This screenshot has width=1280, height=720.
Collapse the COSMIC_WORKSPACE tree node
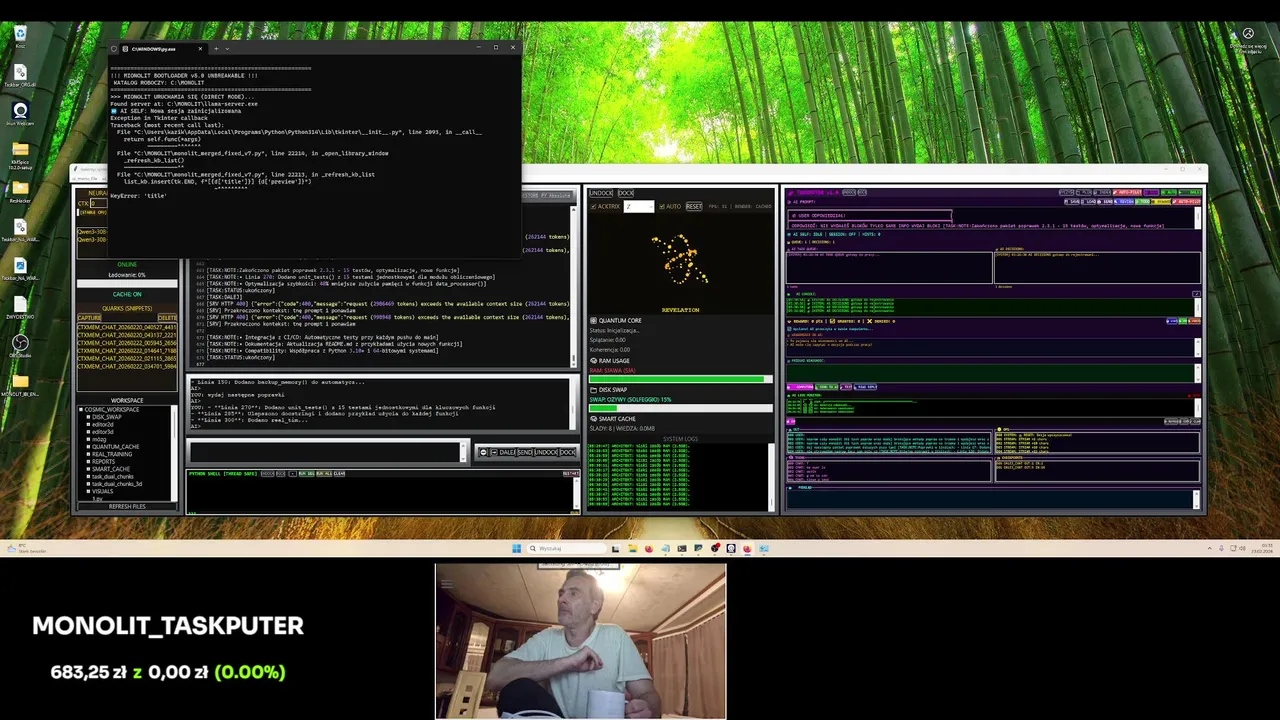click(x=80, y=409)
